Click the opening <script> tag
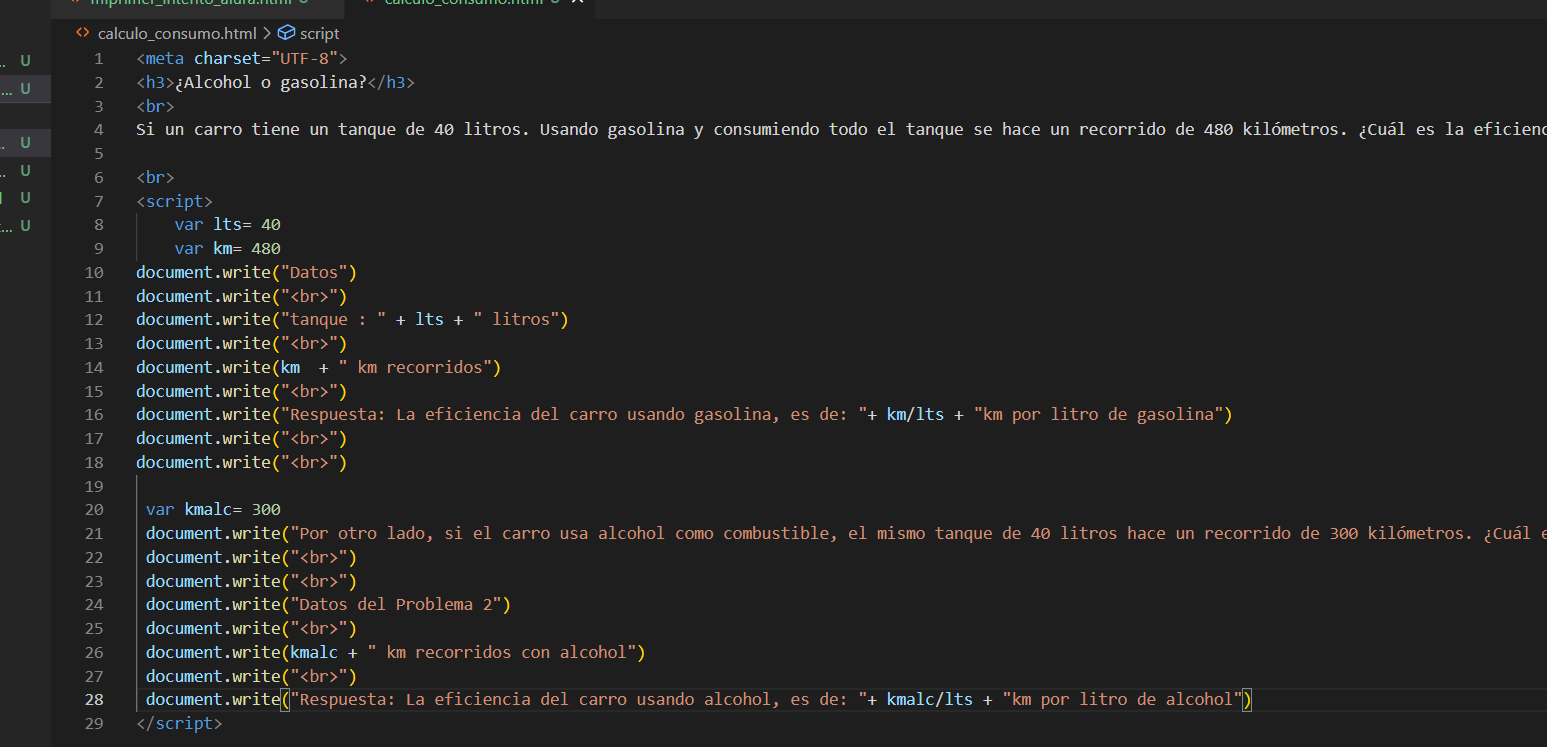 pos(174,201)
